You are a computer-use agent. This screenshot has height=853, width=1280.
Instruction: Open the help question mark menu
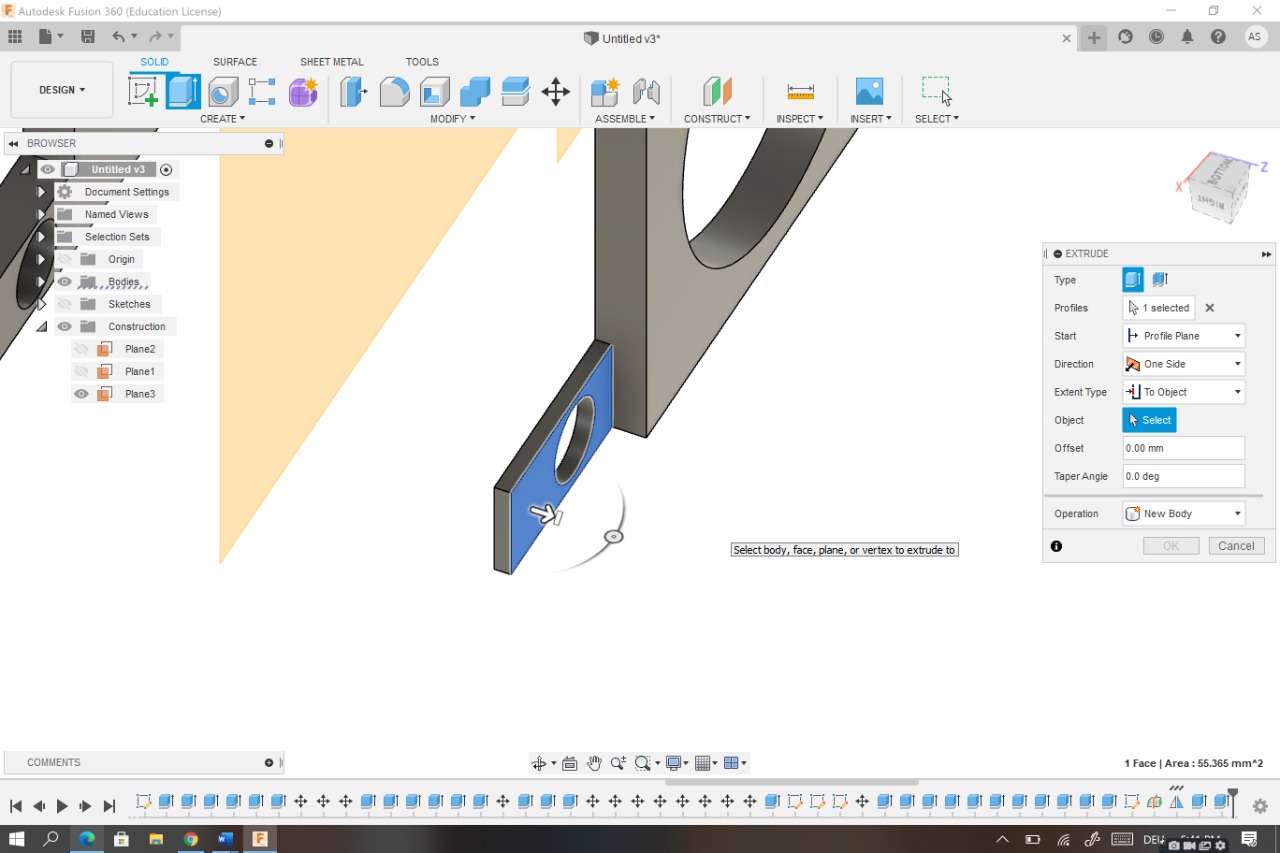pyautogui.click(x=1218, y=37)
